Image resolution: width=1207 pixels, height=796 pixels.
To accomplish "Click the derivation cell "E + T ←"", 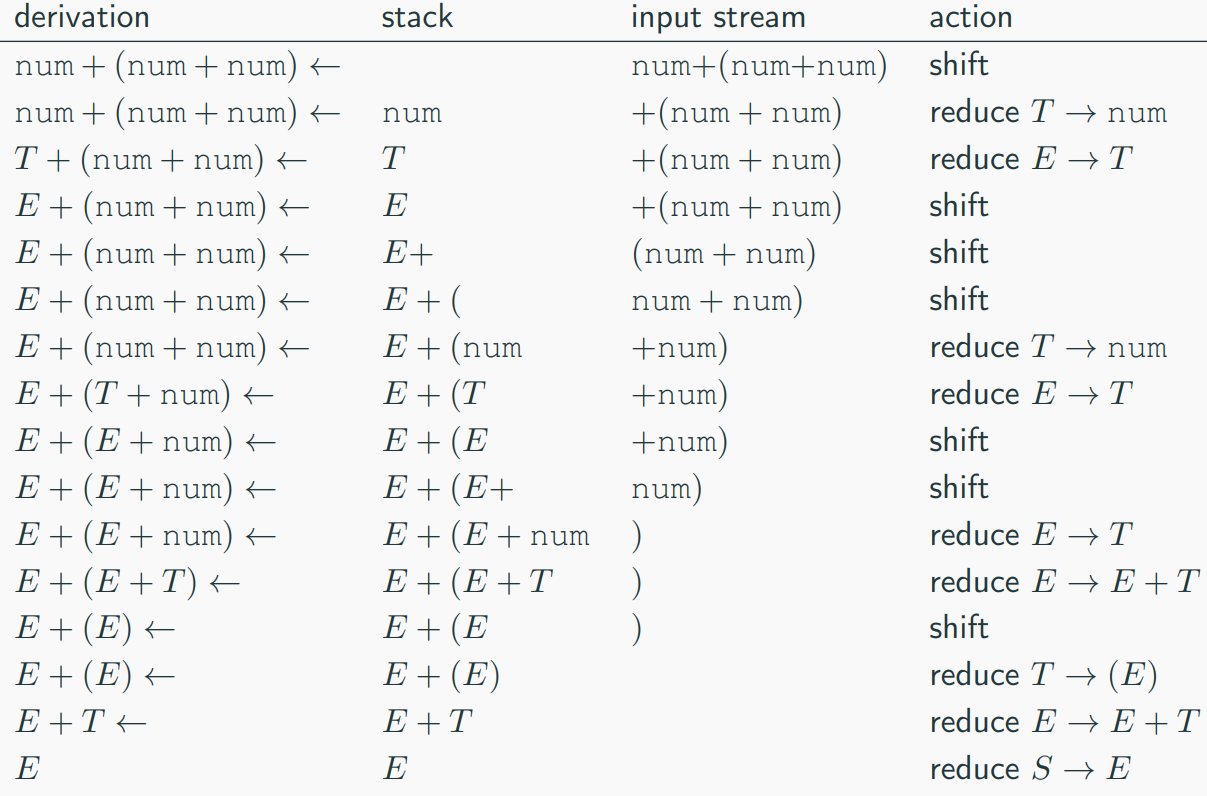I will [80, 723].
